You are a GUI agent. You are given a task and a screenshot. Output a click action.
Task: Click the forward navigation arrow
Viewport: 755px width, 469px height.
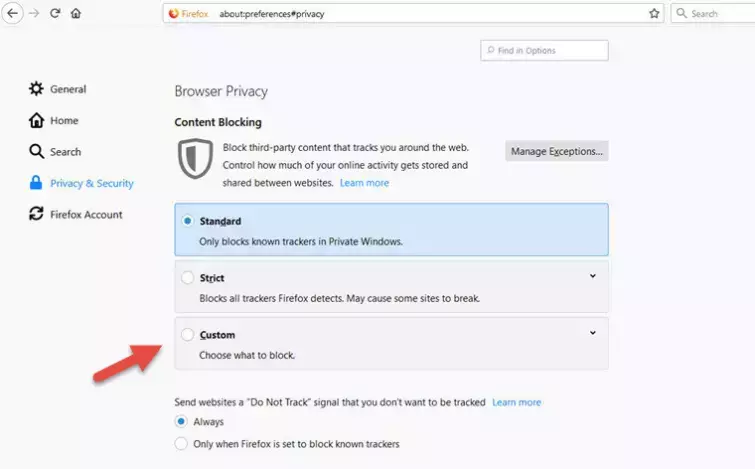point(33,14)
